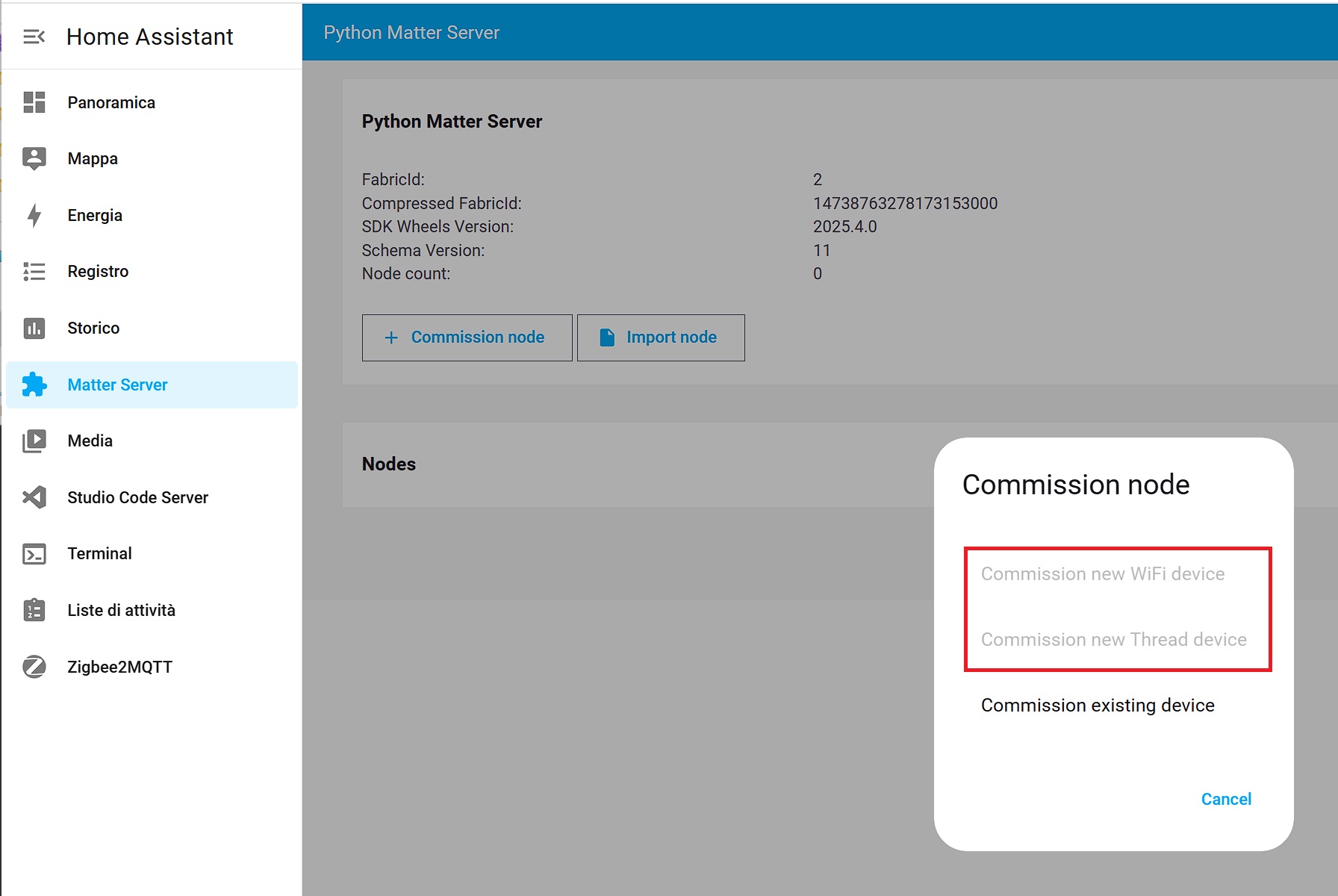Choose Commission new WiFi device
The height and width of the screenshot is (896, 1338).
point(1103,573)
